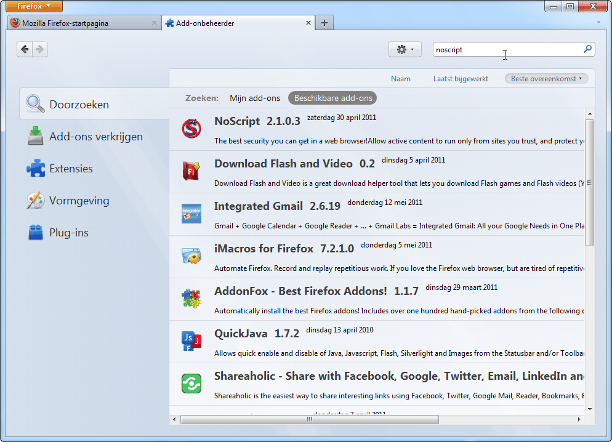Click the horizontal scrollbar thumb
The height and width of the screenshot is (442, 612).
(309, 419)
